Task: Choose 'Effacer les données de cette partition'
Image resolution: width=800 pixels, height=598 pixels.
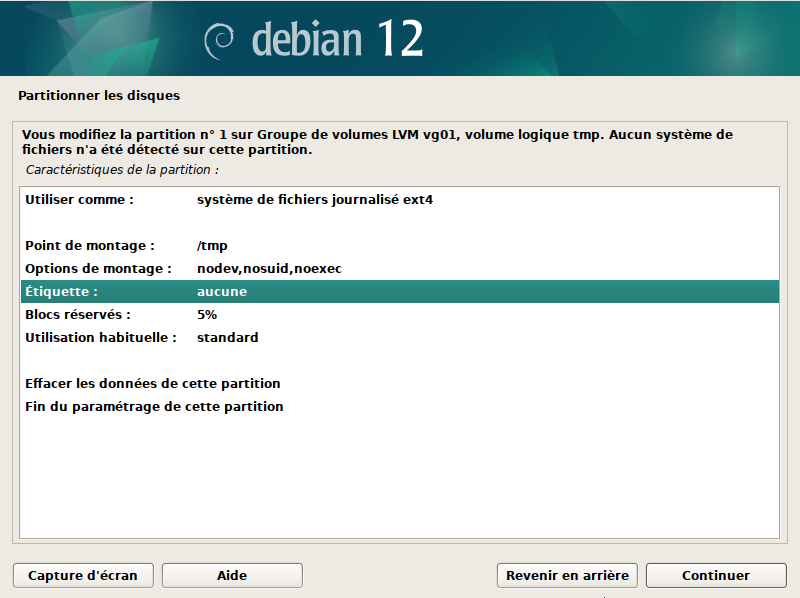Action: coord(399,383)
